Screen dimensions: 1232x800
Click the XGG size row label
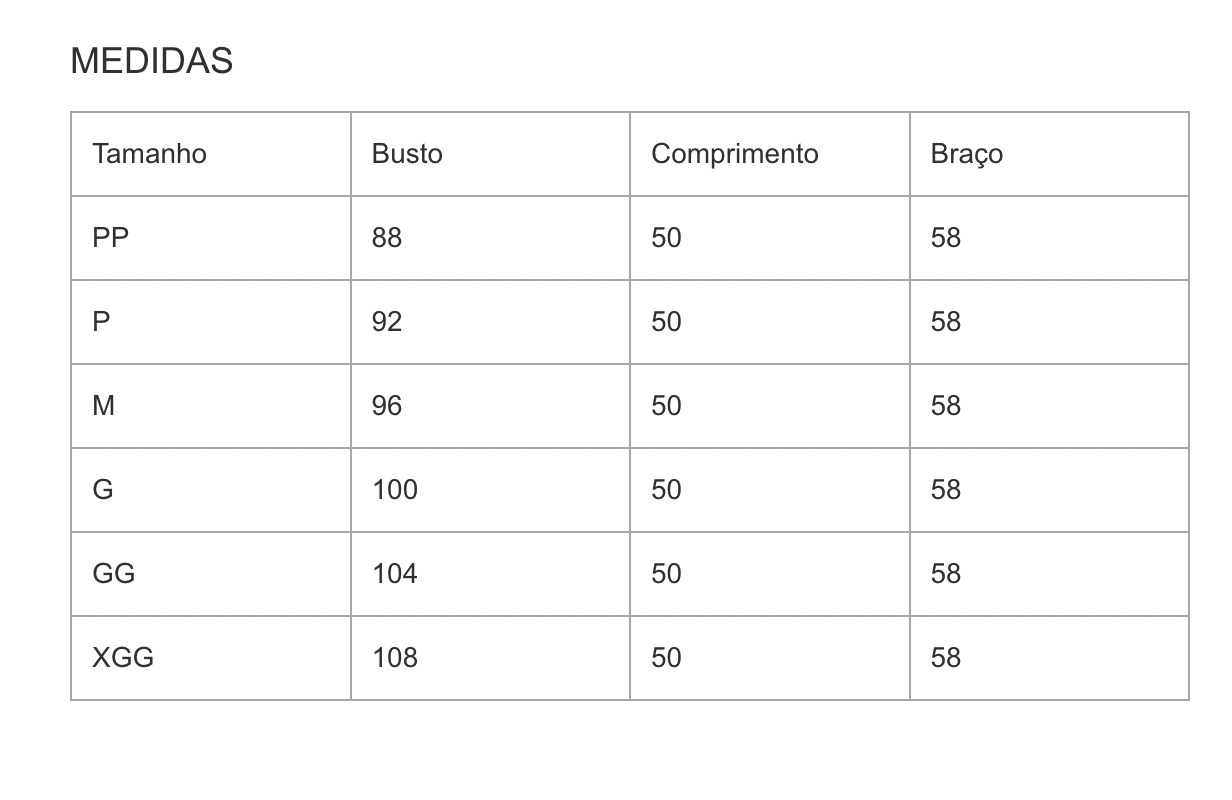pyautogui.click(x=123, y=658)
